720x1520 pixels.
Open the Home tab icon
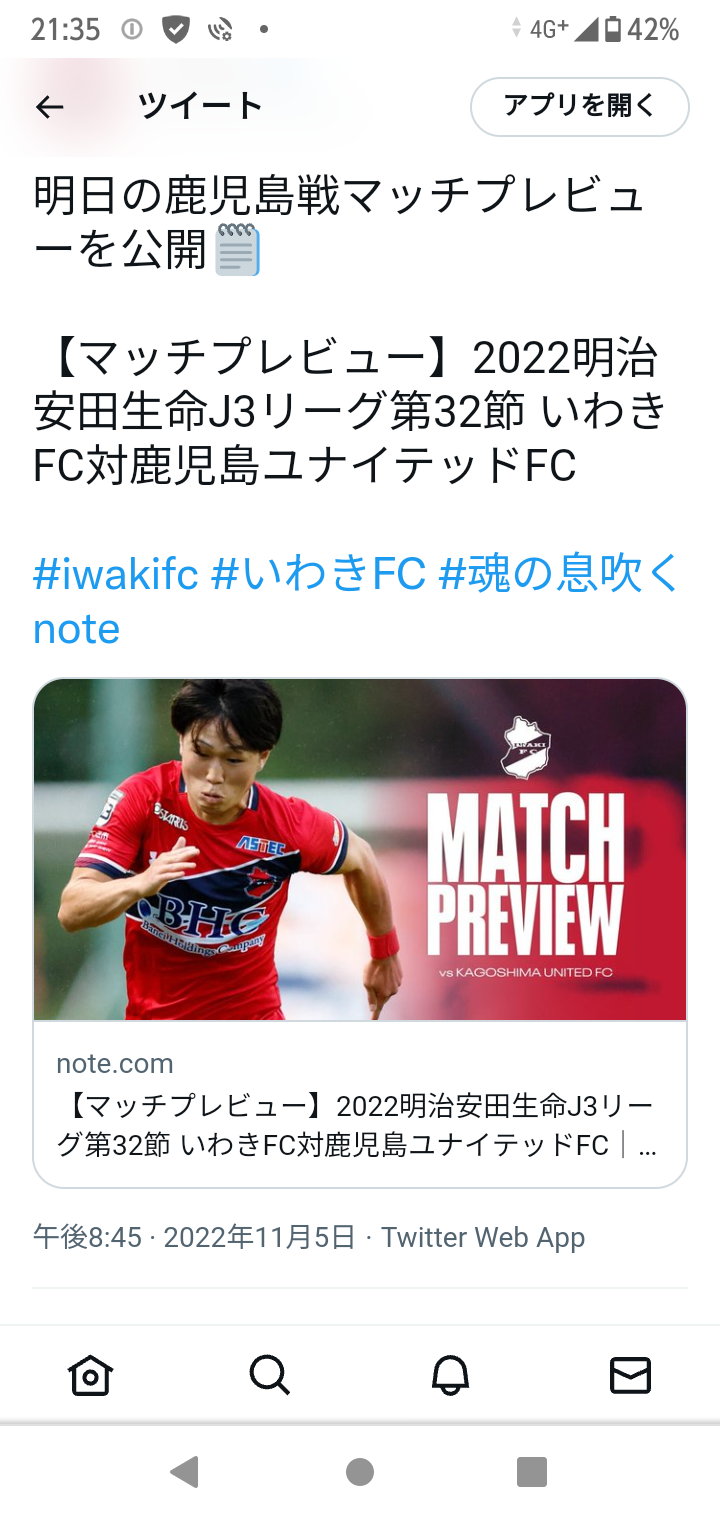90,1376
